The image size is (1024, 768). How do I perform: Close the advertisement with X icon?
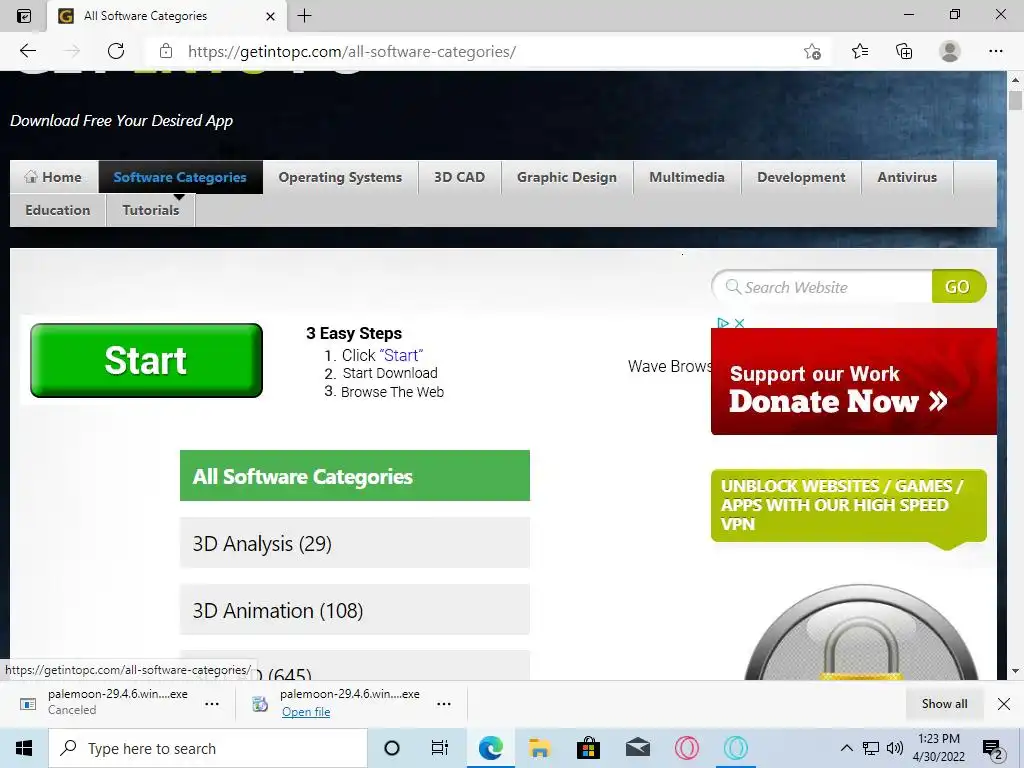point(739,323)
